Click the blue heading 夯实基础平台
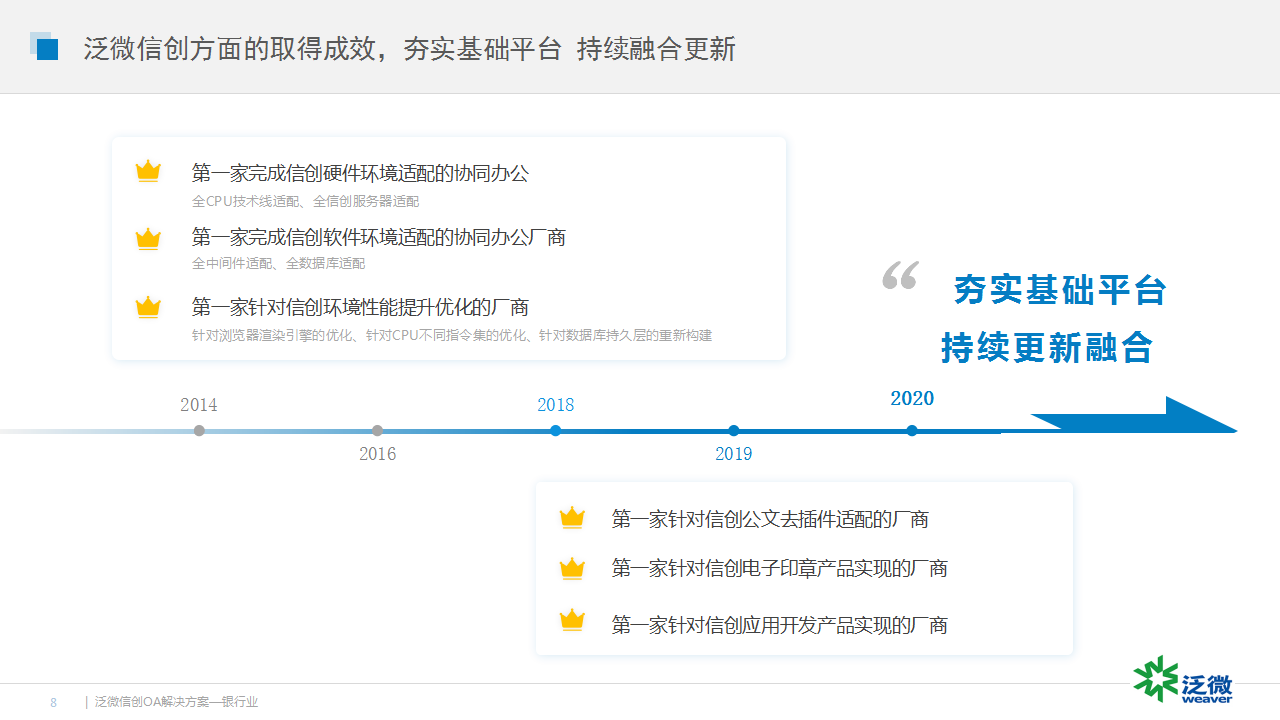The image size is (1280, 720). pos(1060,290)
